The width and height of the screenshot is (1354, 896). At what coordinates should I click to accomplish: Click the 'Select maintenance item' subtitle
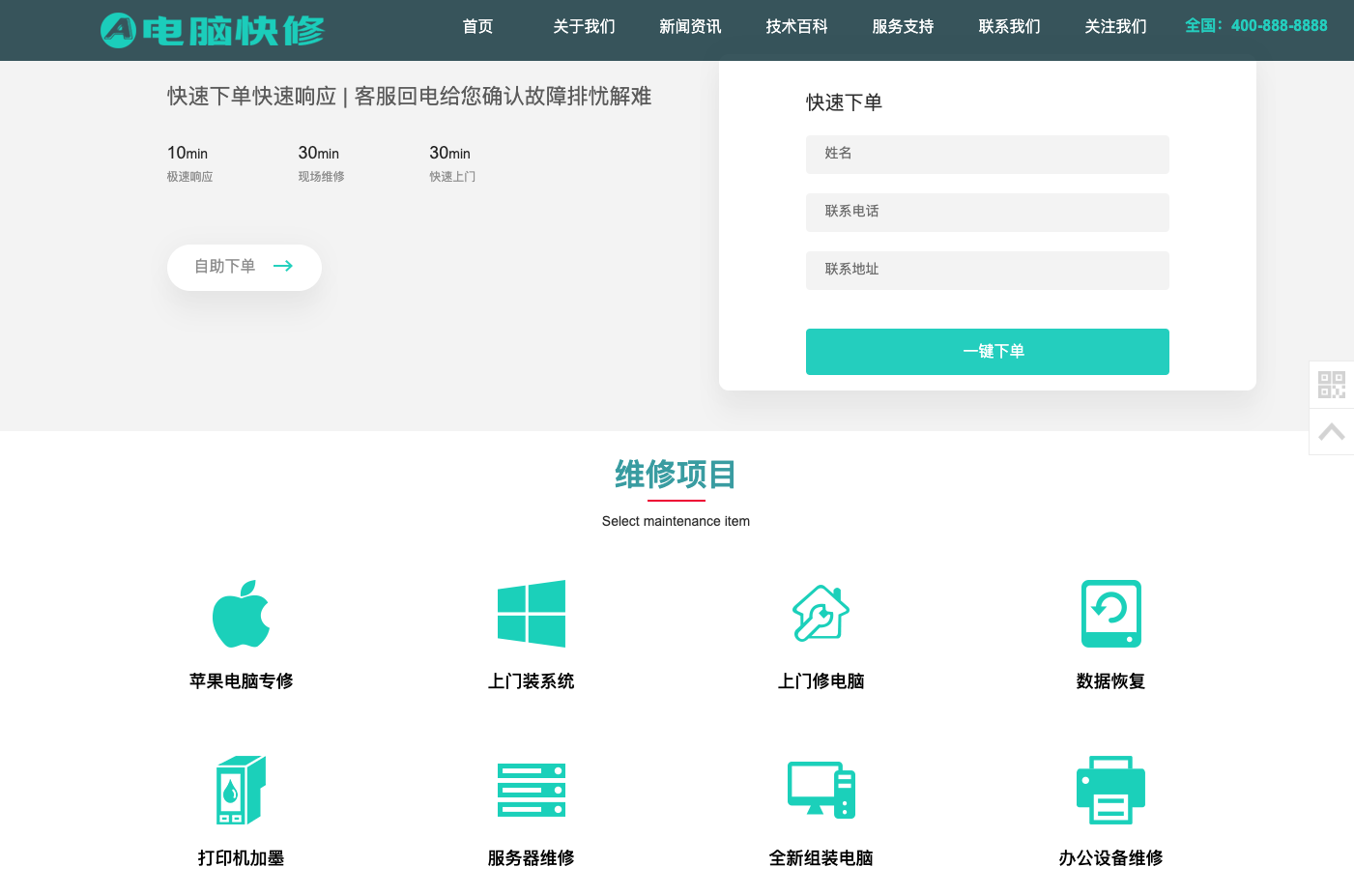click(676, 521)
